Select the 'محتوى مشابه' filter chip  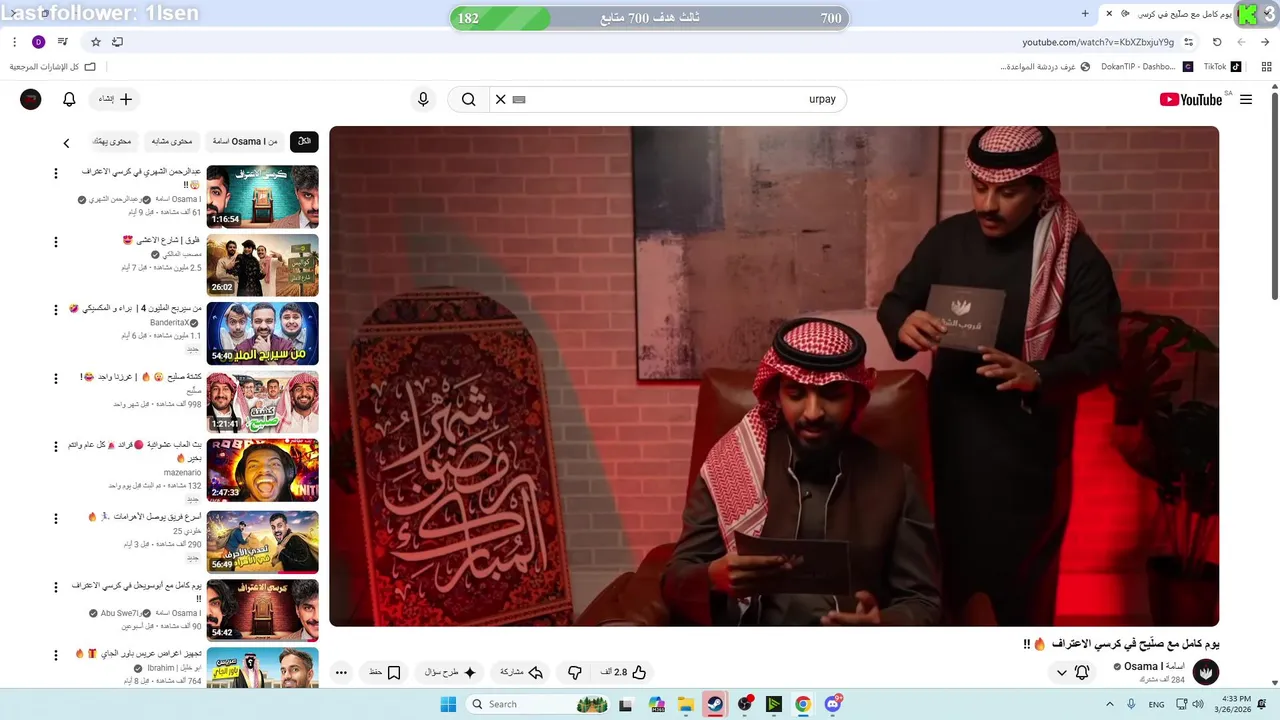click(x=172, y=142)
